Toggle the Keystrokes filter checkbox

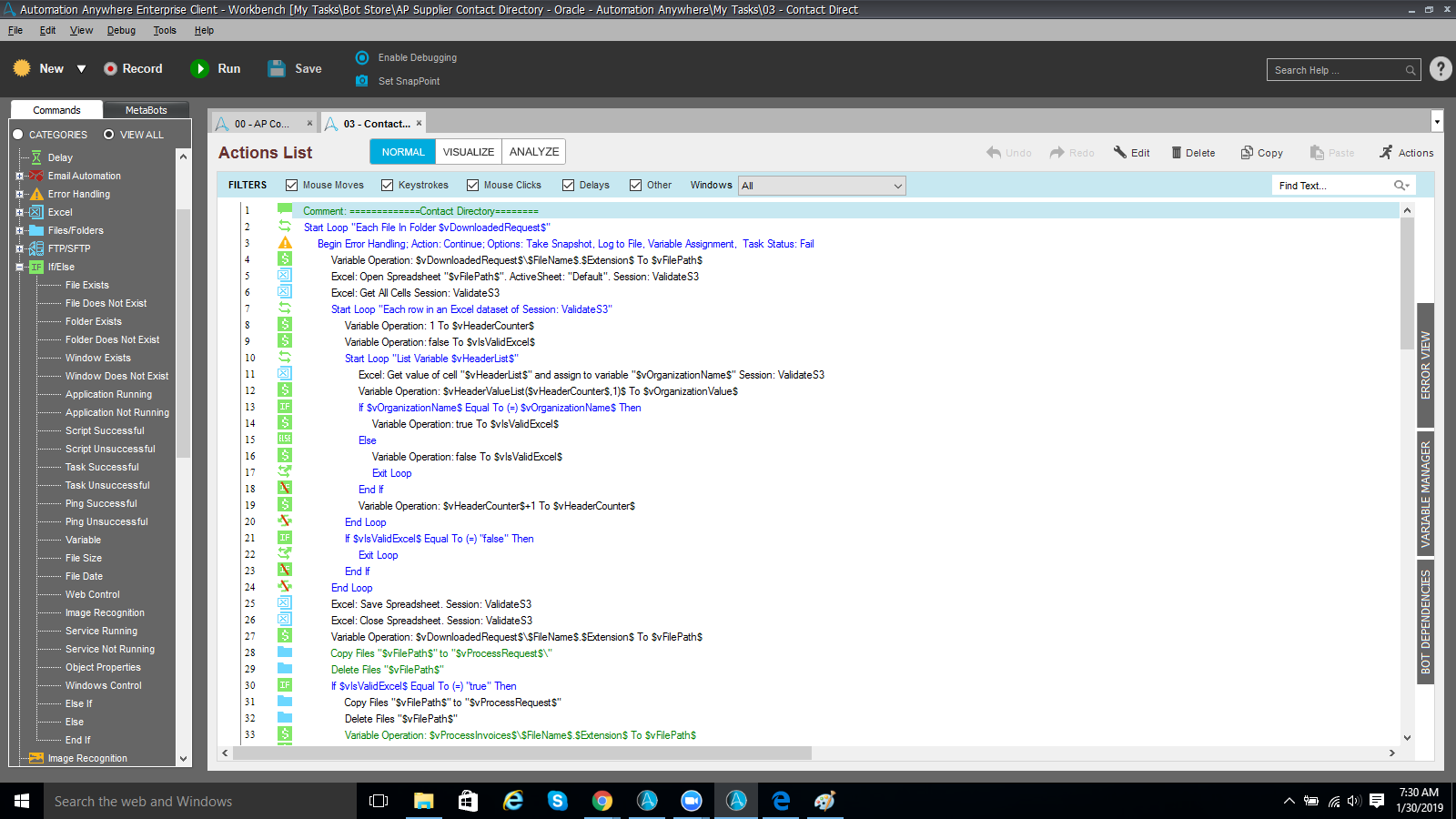point(388,186)
